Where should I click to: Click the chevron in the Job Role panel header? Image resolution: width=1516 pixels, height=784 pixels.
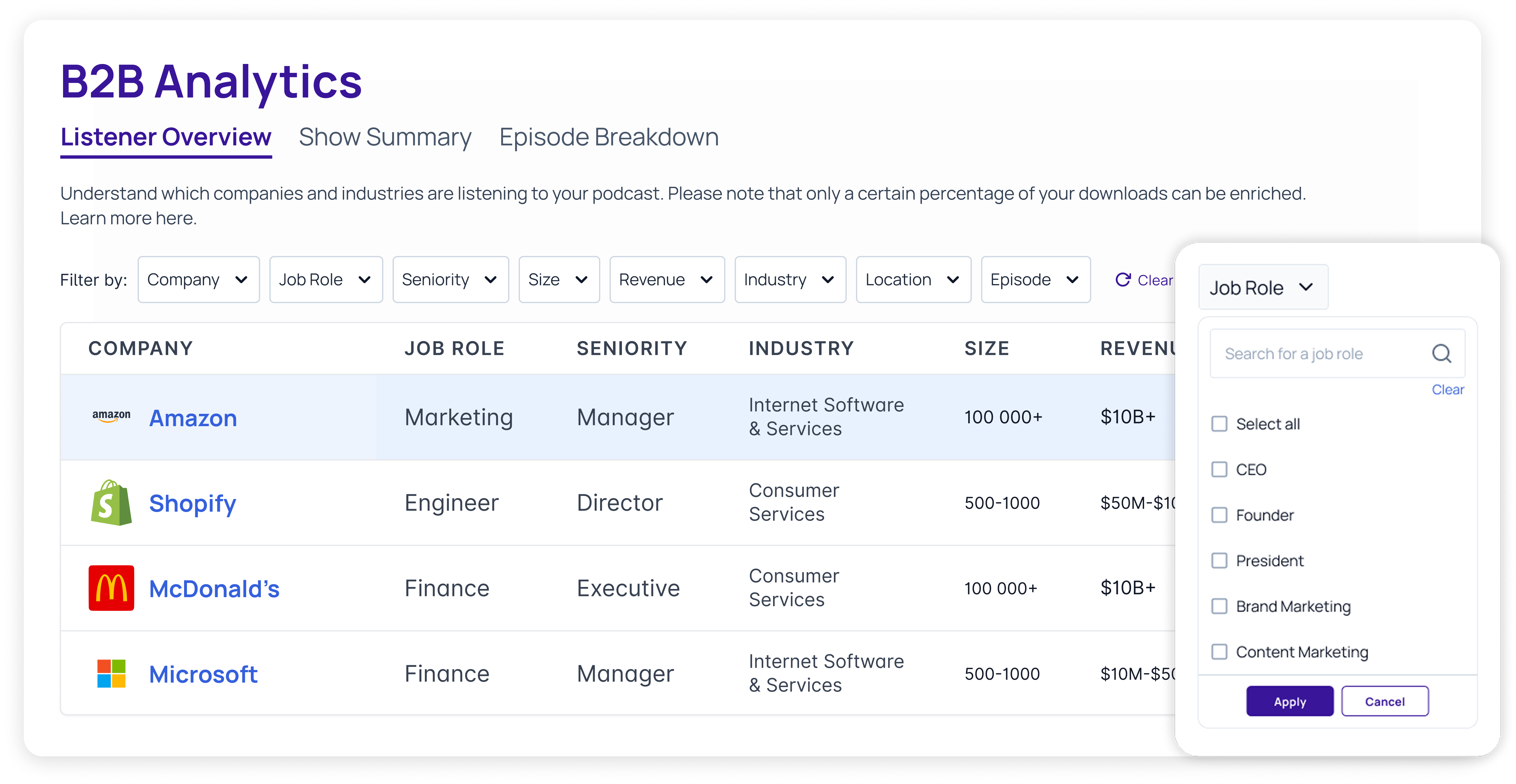[1307, 287]
